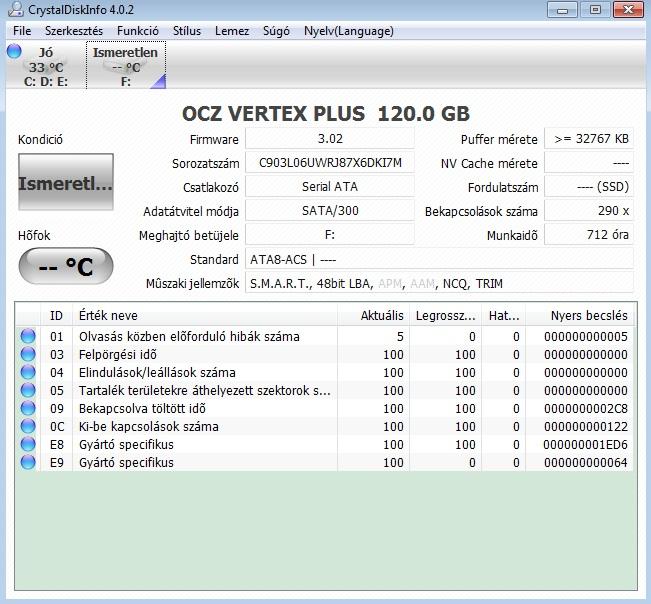The height and width of the screenshot is (604, 651).
Task: Click the ID column header
Action: click(56, 315)
